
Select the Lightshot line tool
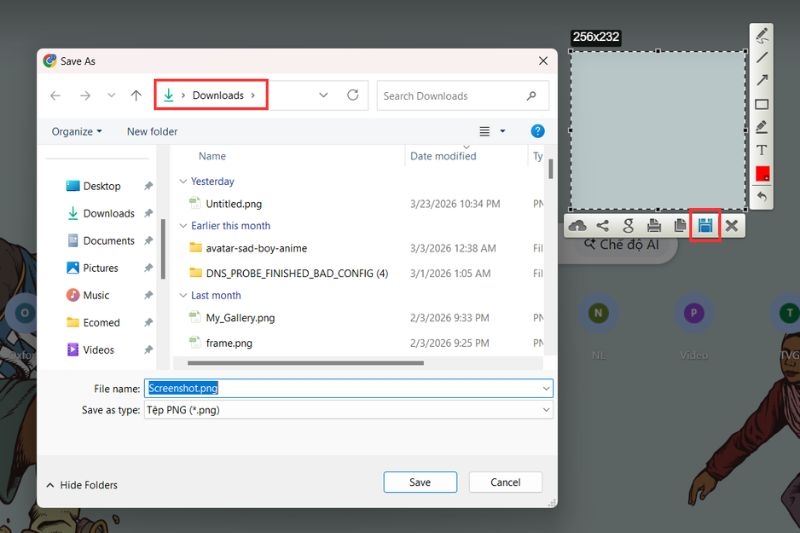[762, 58]
